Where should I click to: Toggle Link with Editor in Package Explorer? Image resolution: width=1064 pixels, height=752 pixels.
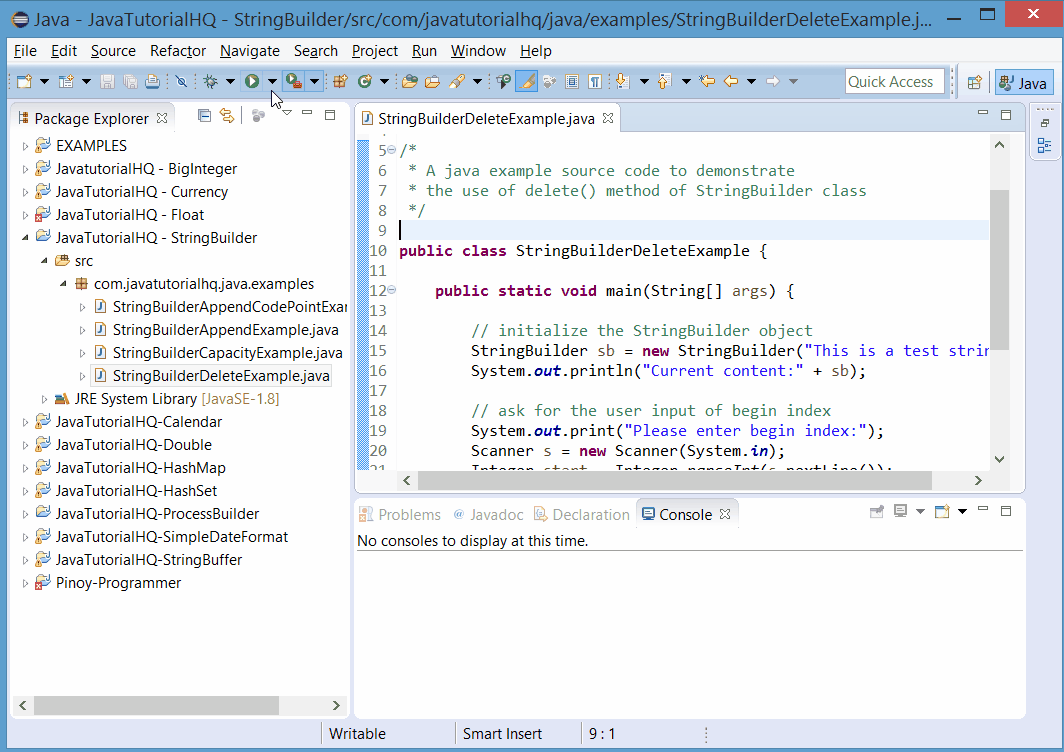coord(226,115)
